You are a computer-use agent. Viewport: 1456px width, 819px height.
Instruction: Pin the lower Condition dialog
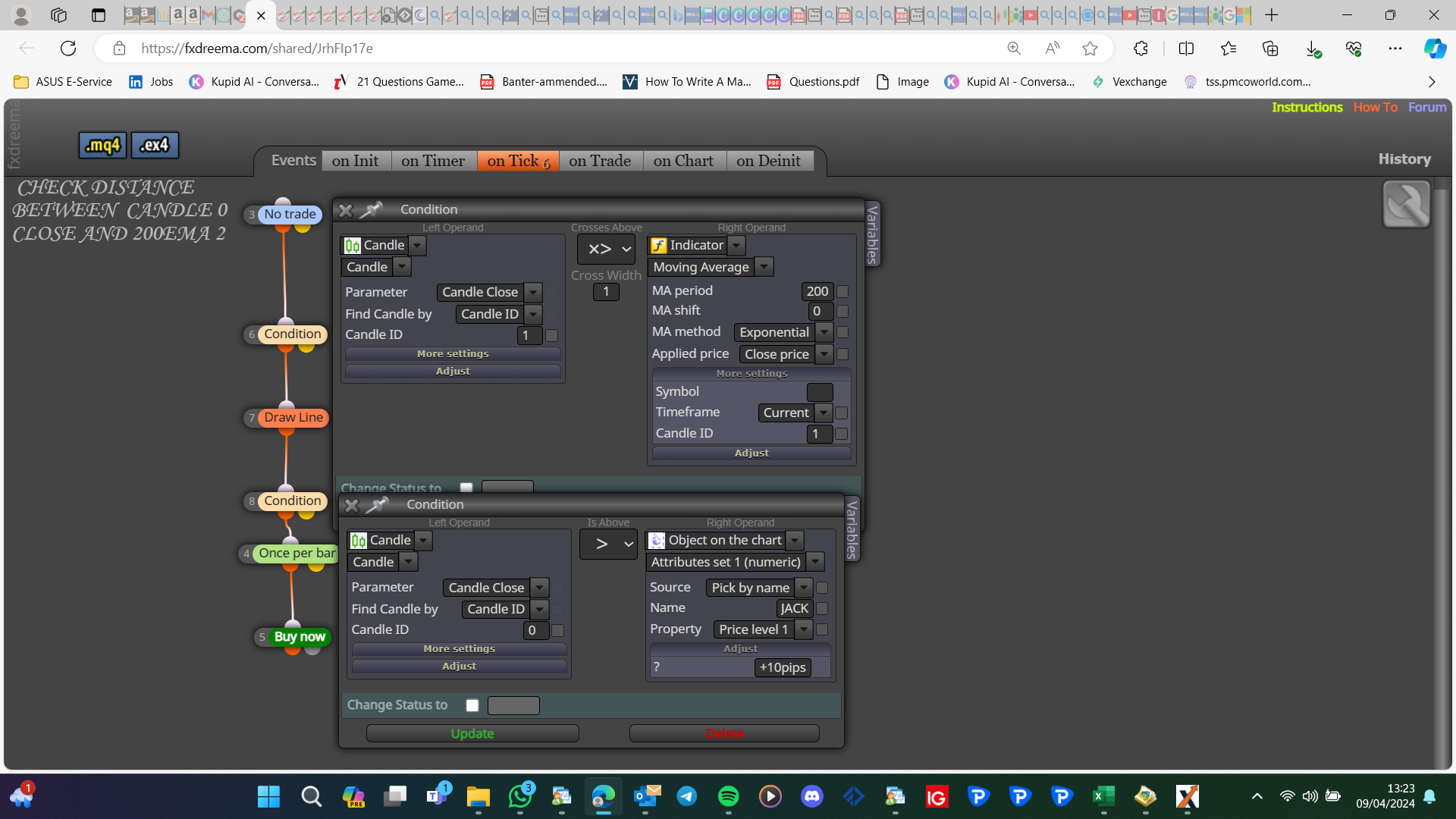point(377,504)
